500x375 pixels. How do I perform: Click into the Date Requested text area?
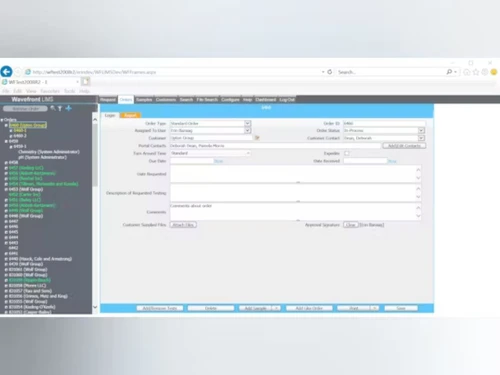296,174
